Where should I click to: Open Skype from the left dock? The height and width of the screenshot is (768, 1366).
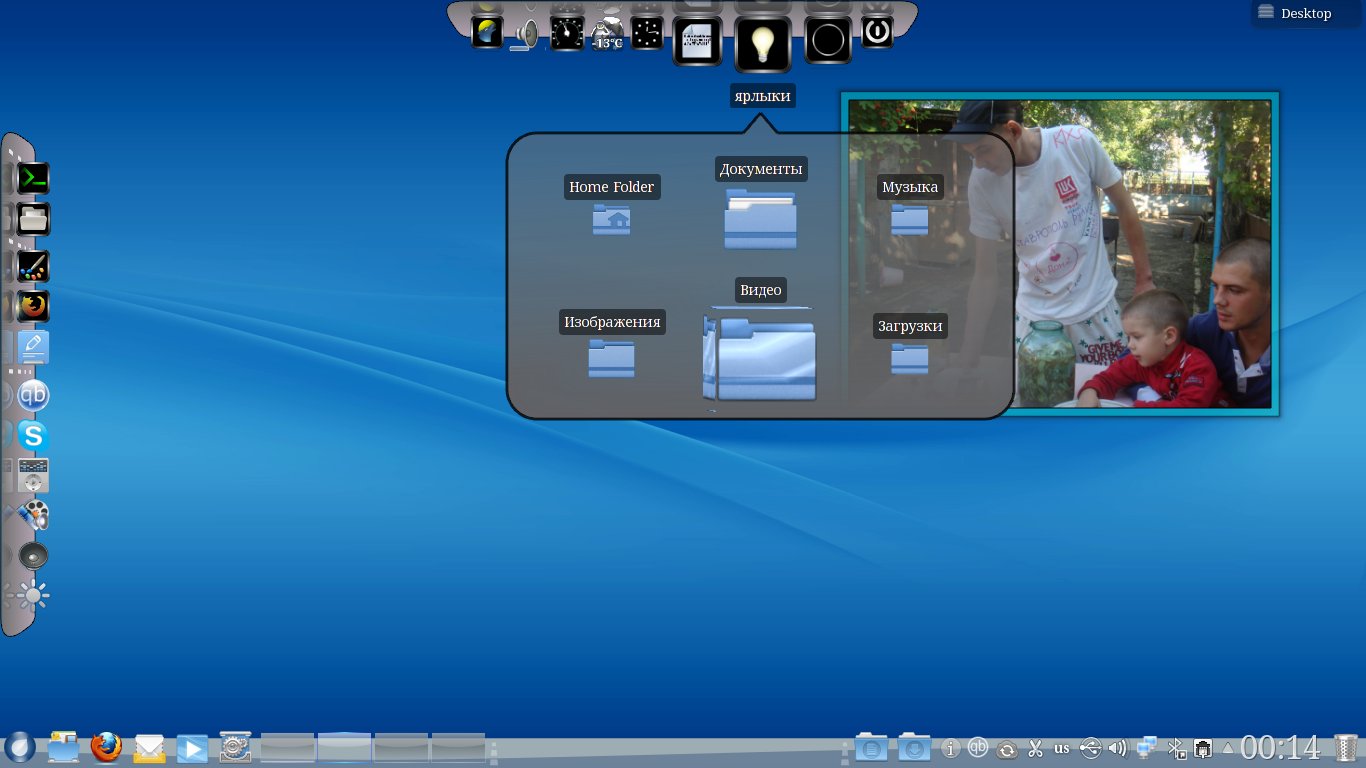pos(33,436)
